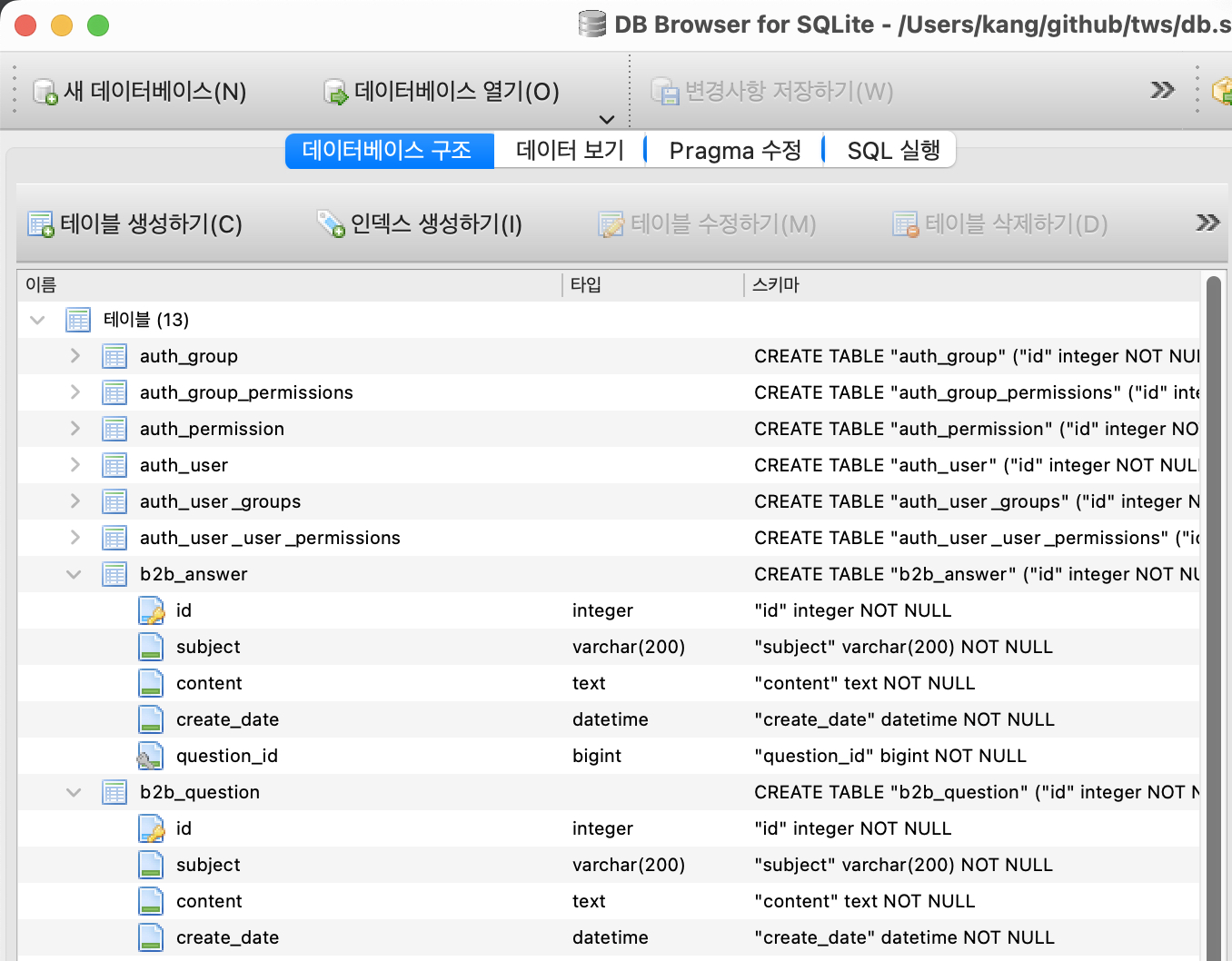Viewport: 1232px width, 961px height.
Task: Collapse the b2b_question table node
Action: 74,792
